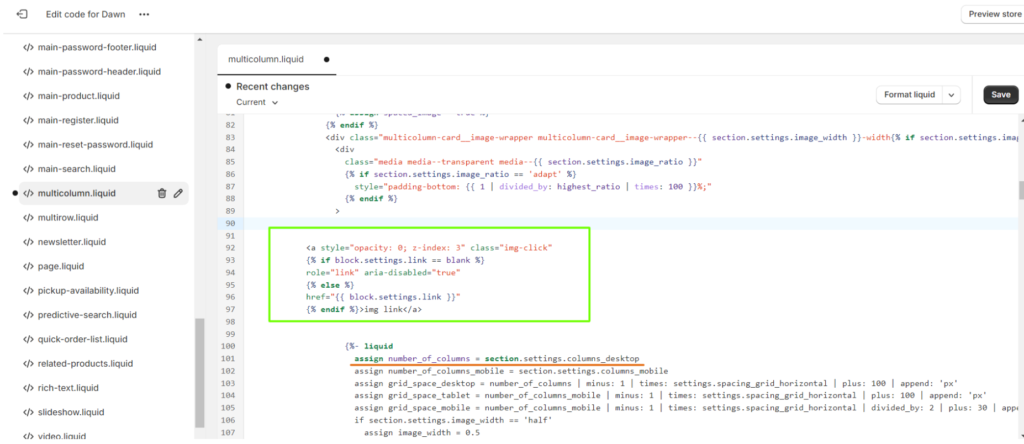Click the Preview store button

(x=993, y=14)
